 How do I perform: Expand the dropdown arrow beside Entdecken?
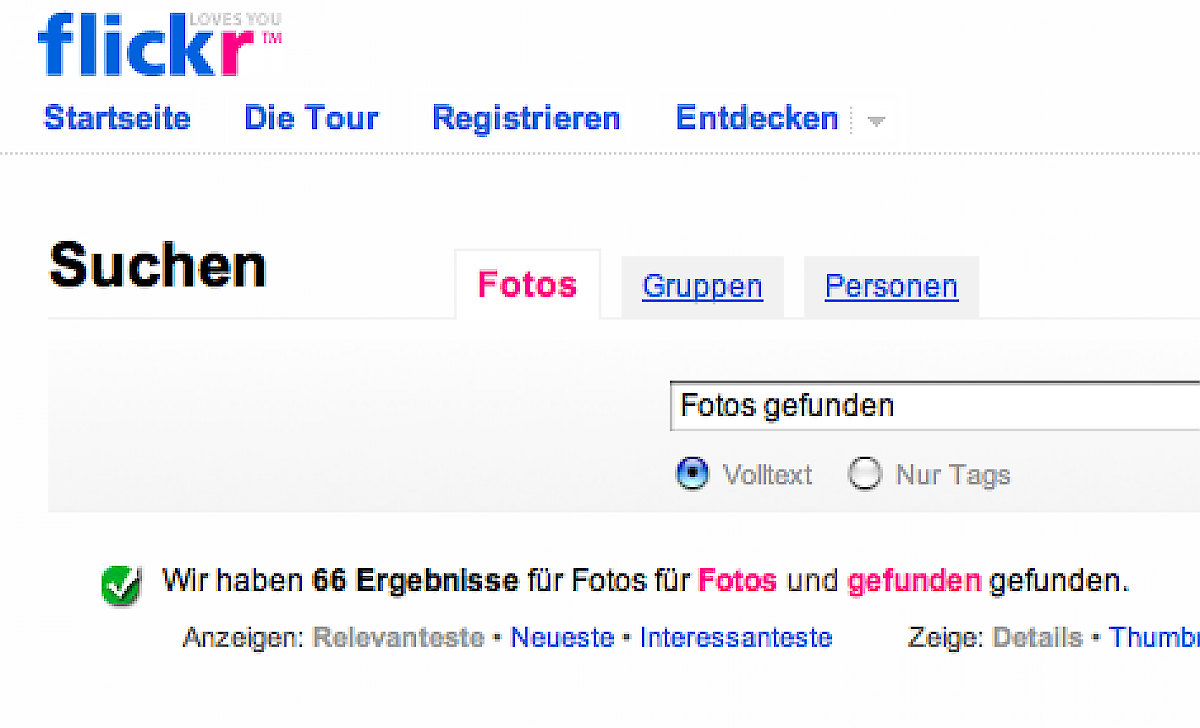(876, 121)
